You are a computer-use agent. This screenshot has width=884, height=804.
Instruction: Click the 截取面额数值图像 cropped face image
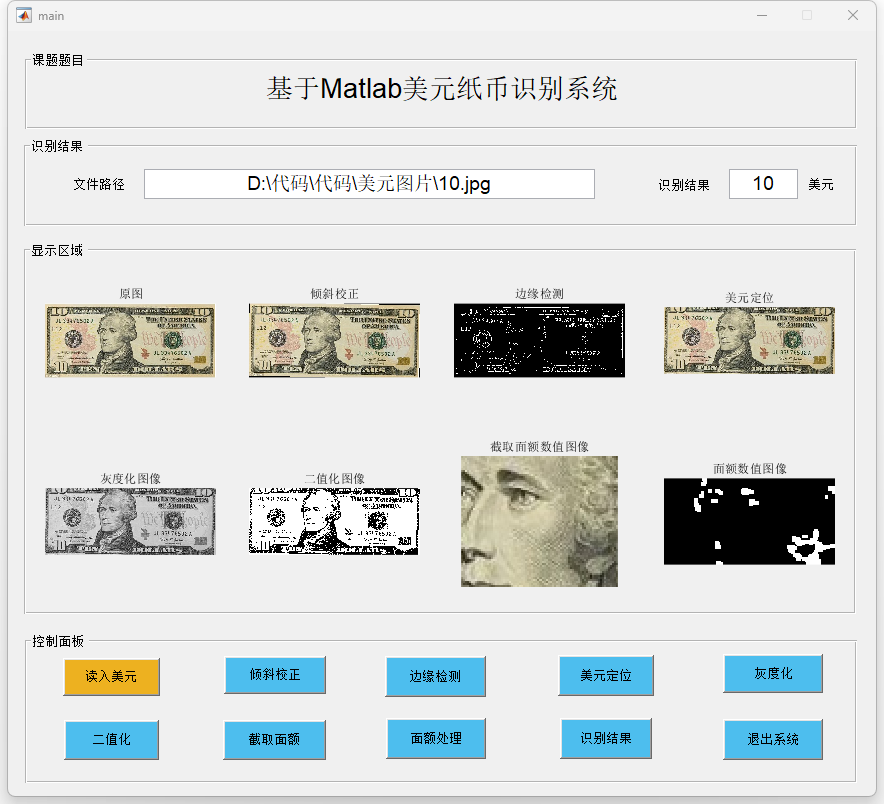[540, 522]
